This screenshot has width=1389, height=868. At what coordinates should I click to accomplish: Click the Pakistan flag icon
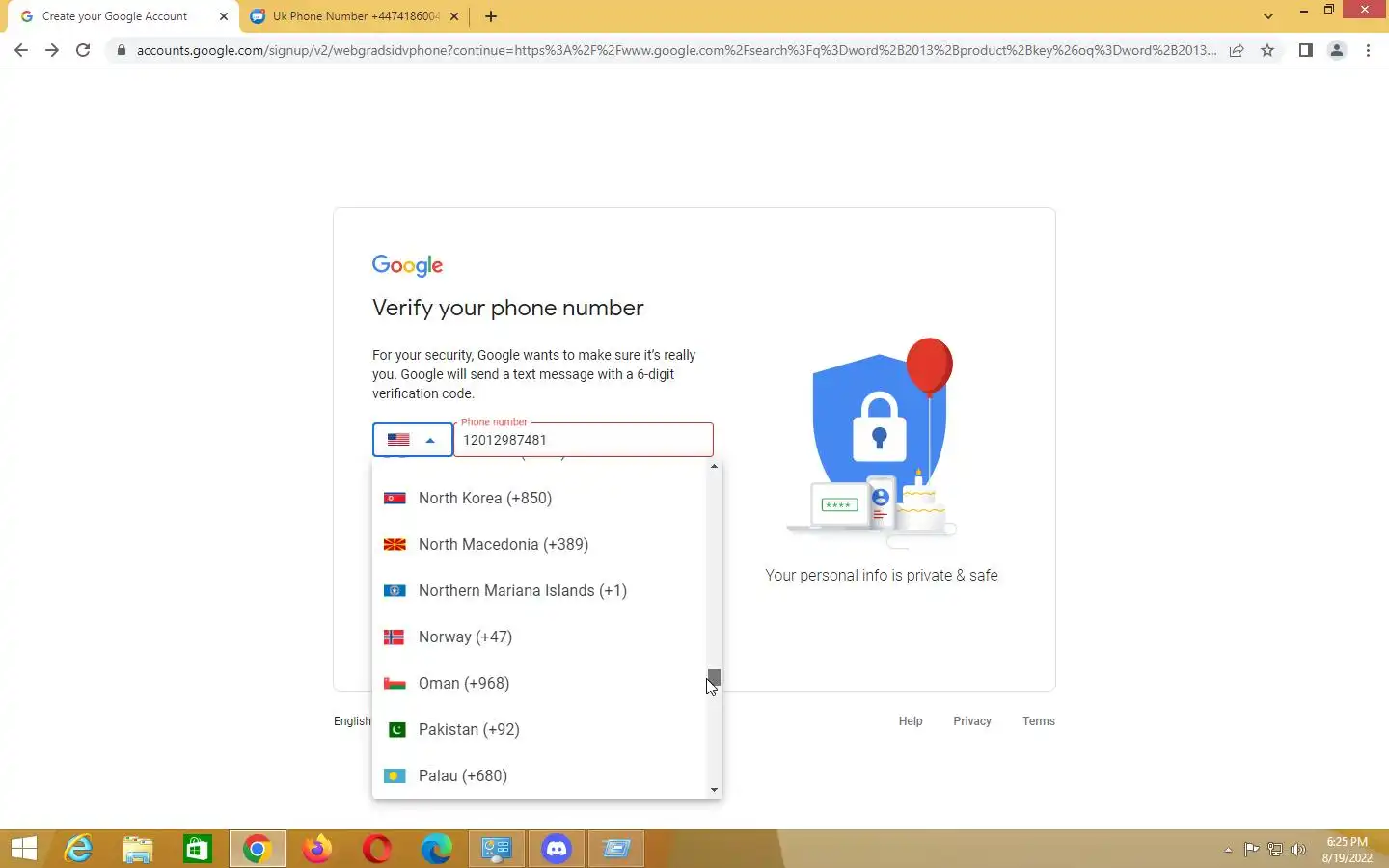395,730
